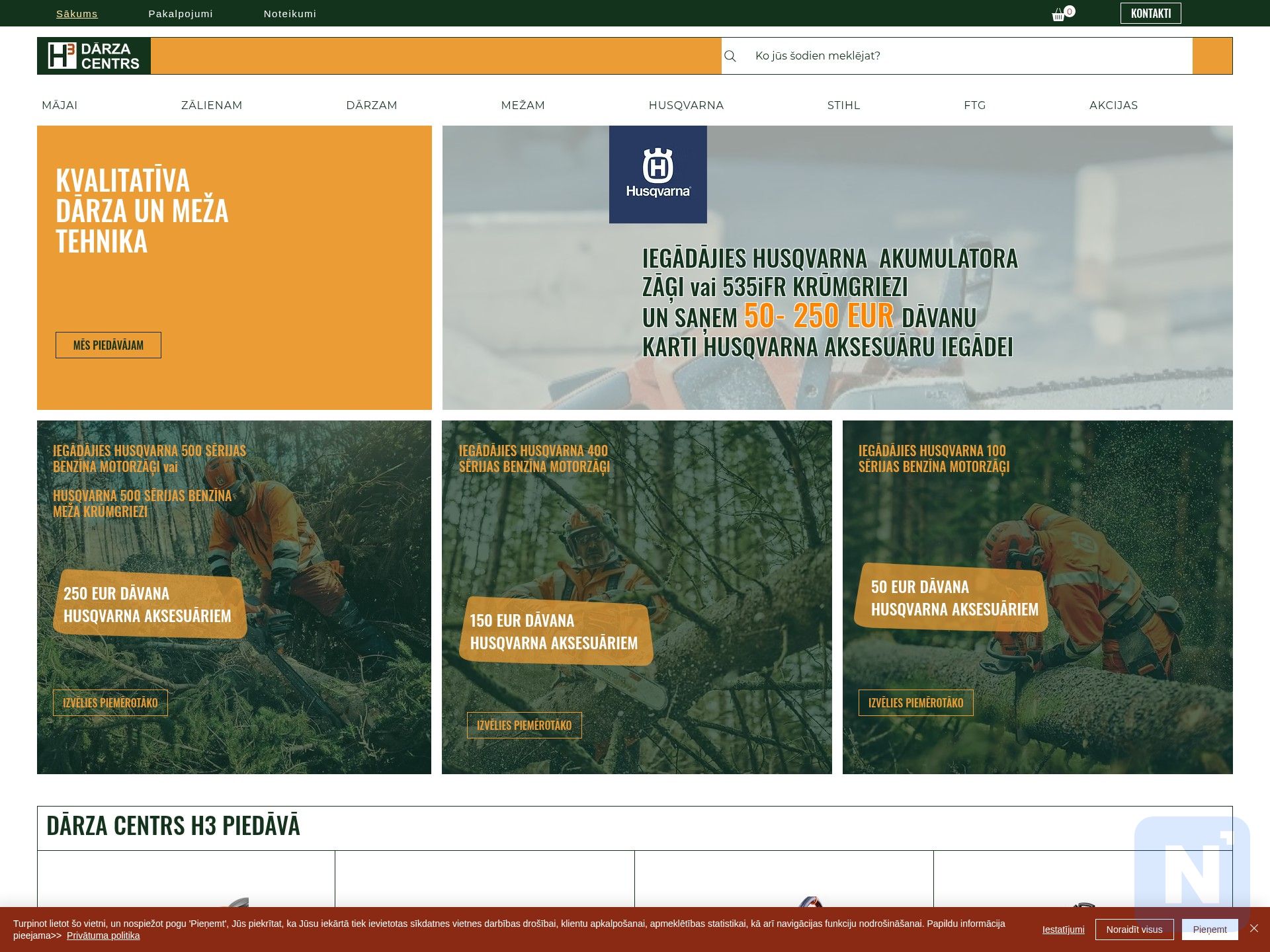Click the KVALITATĪVA DĀRZA UN MEŽA TEHNIKA heading
1270x952 pixels.
(x=142, y=211)
